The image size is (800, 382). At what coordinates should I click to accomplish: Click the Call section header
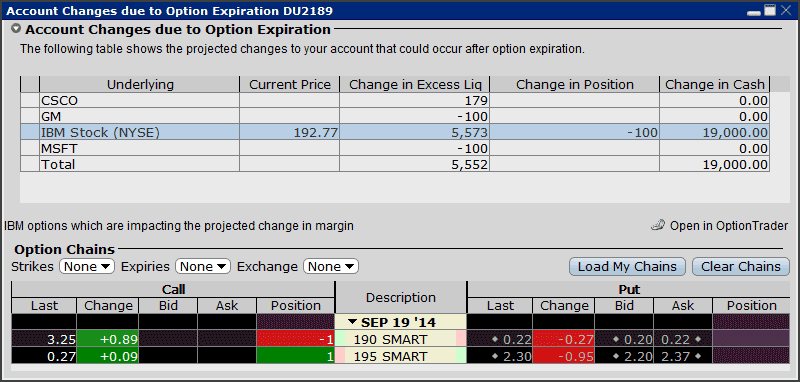(173, 290)
